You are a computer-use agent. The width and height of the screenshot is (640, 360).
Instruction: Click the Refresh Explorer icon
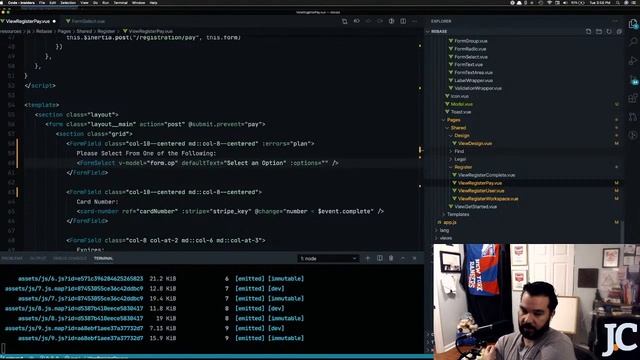(x=609, y=31)
